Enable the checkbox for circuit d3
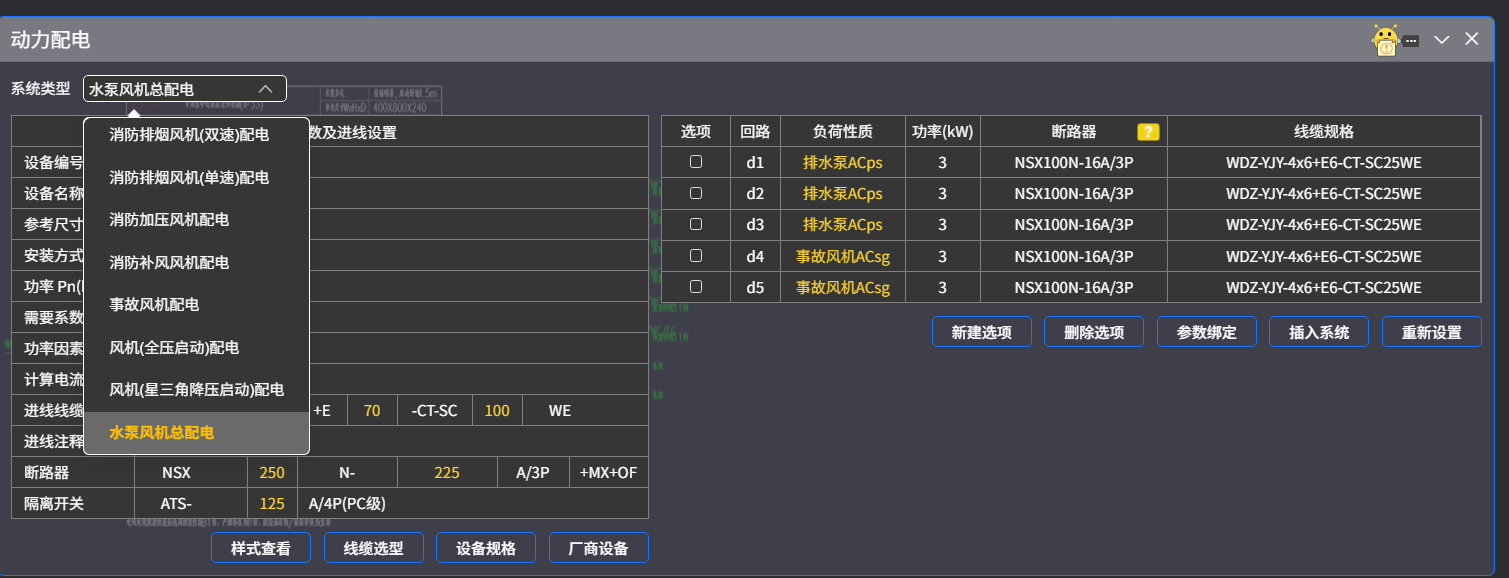 coord(696,224)
